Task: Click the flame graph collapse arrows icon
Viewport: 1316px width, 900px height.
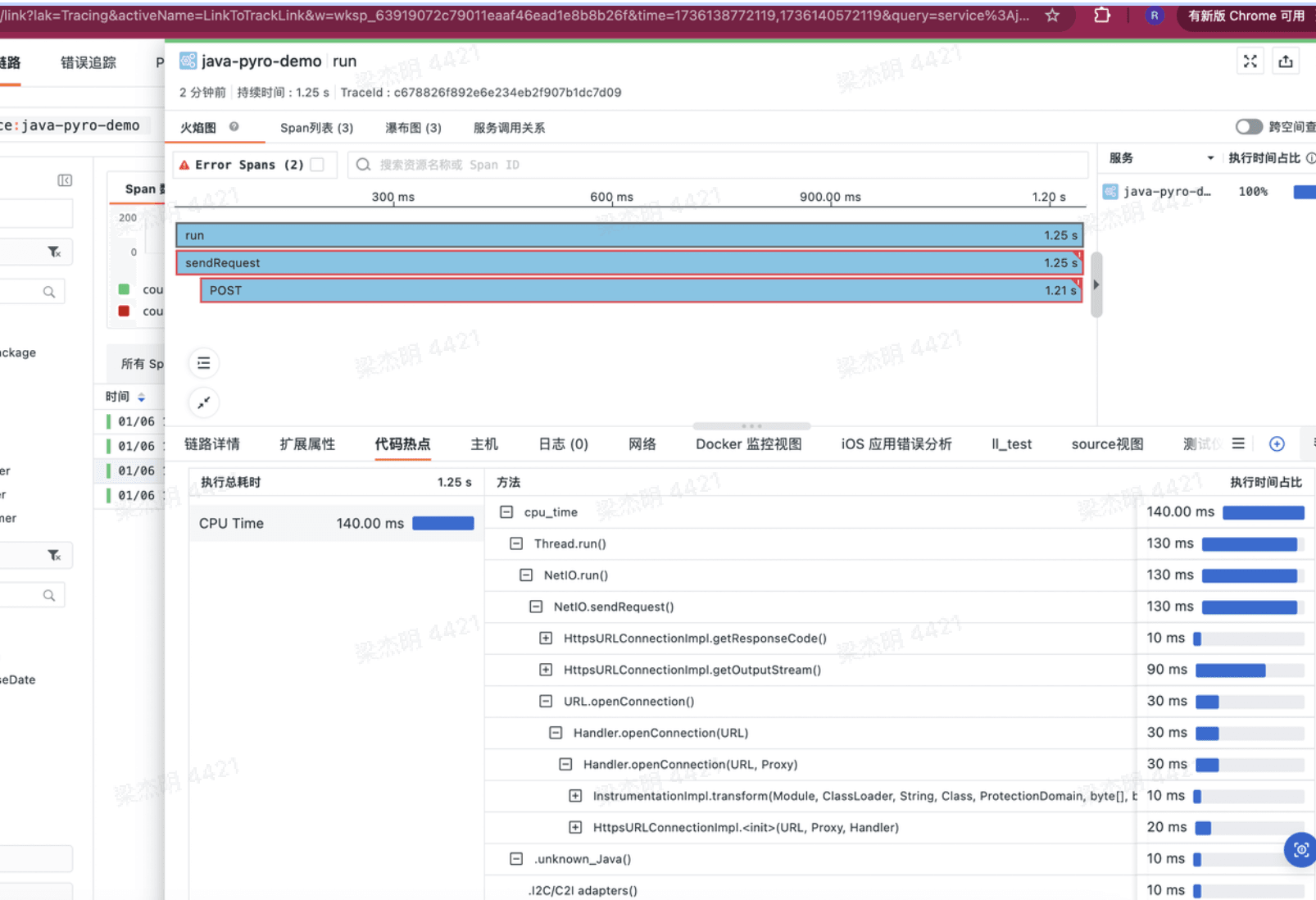Action: [x=204, y=402]
